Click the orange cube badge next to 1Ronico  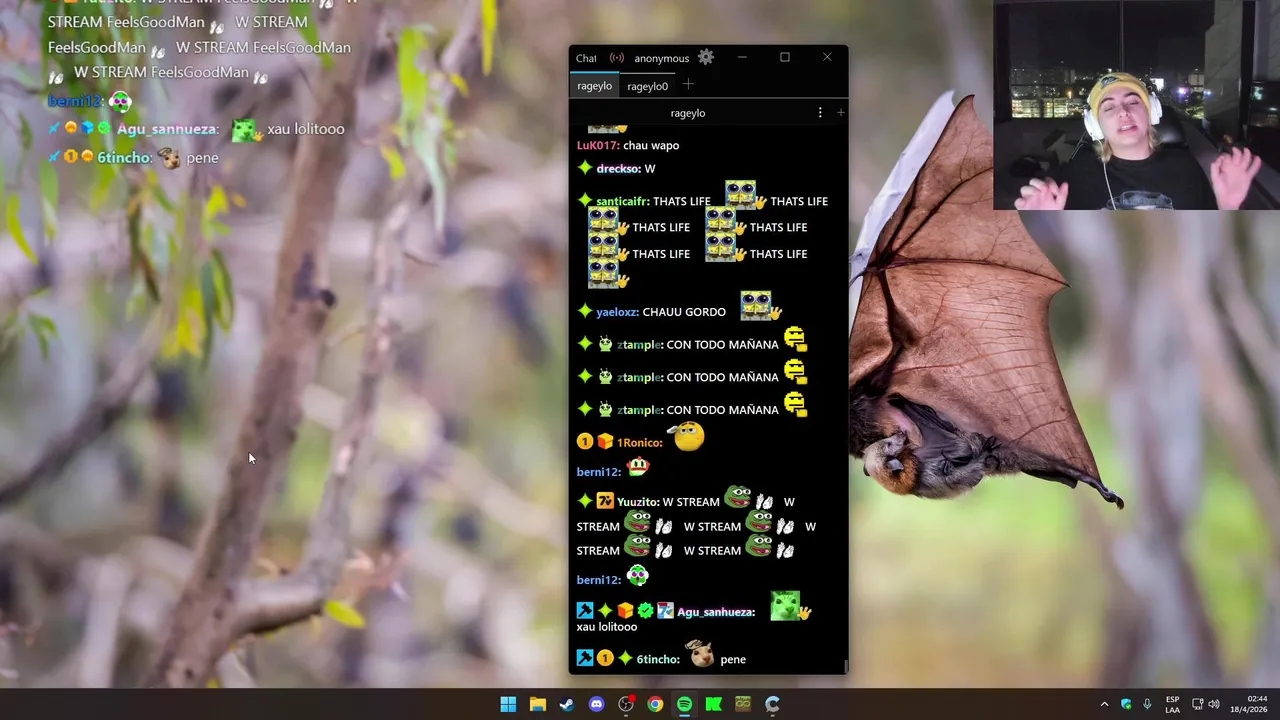click(x=605, y=442)
